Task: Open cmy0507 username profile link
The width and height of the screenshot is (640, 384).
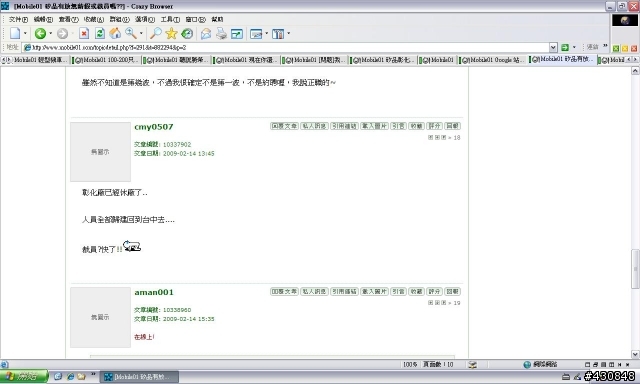Action: pos(154,127)
